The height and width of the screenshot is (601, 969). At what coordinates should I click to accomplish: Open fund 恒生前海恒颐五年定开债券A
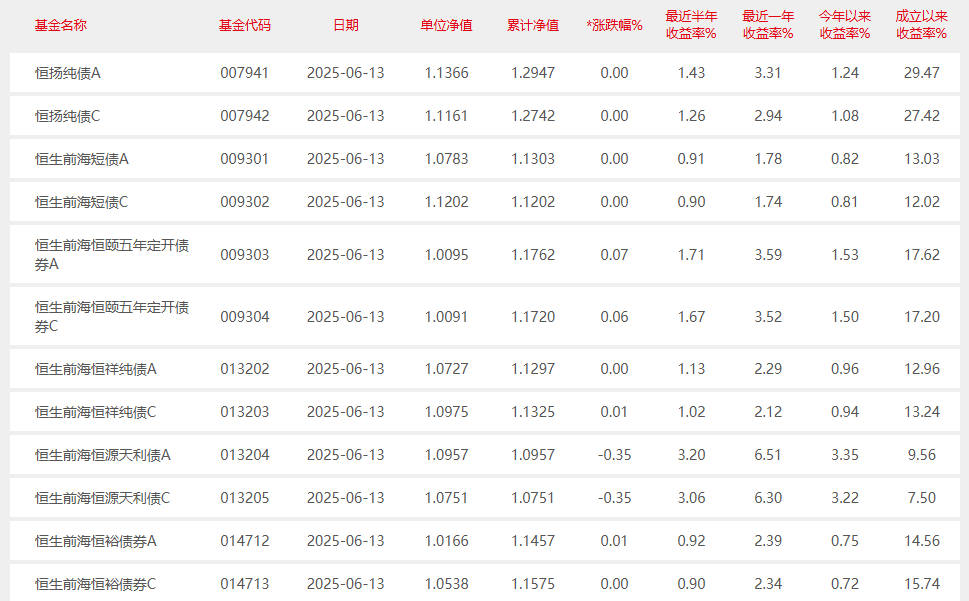point(112,254)
